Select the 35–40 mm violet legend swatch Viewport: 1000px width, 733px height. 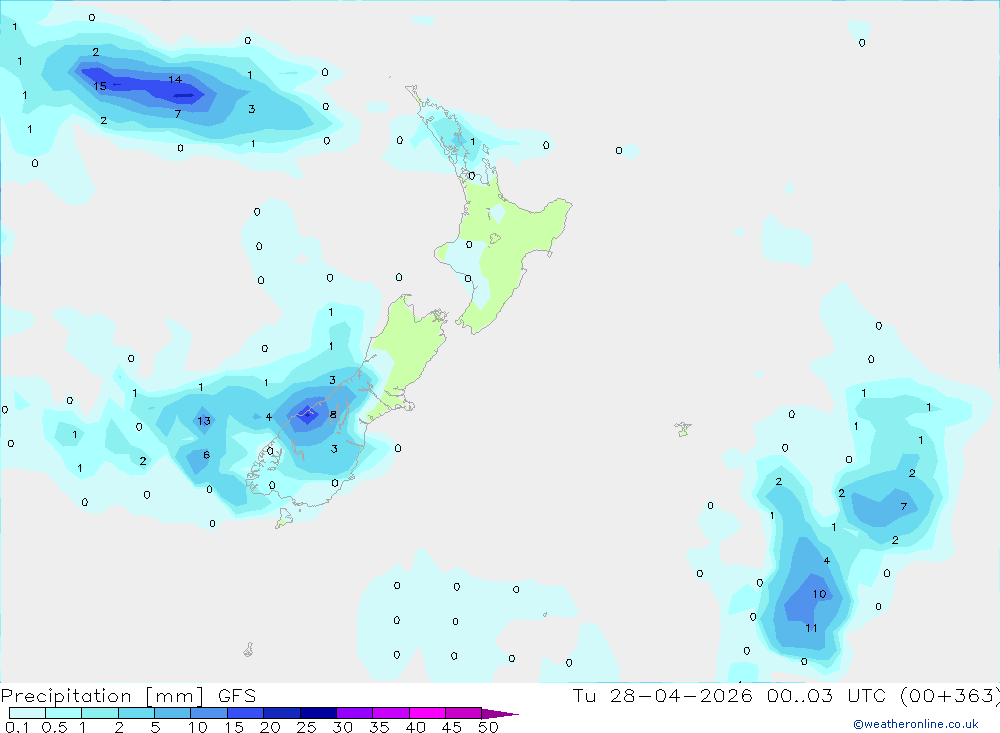[391, 713]
